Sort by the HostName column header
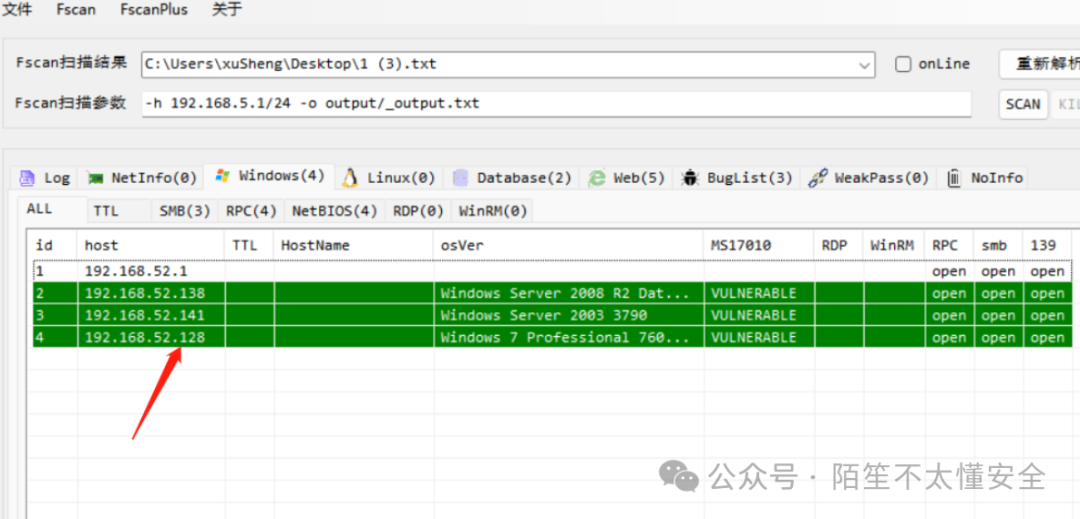 pos(354,245)
